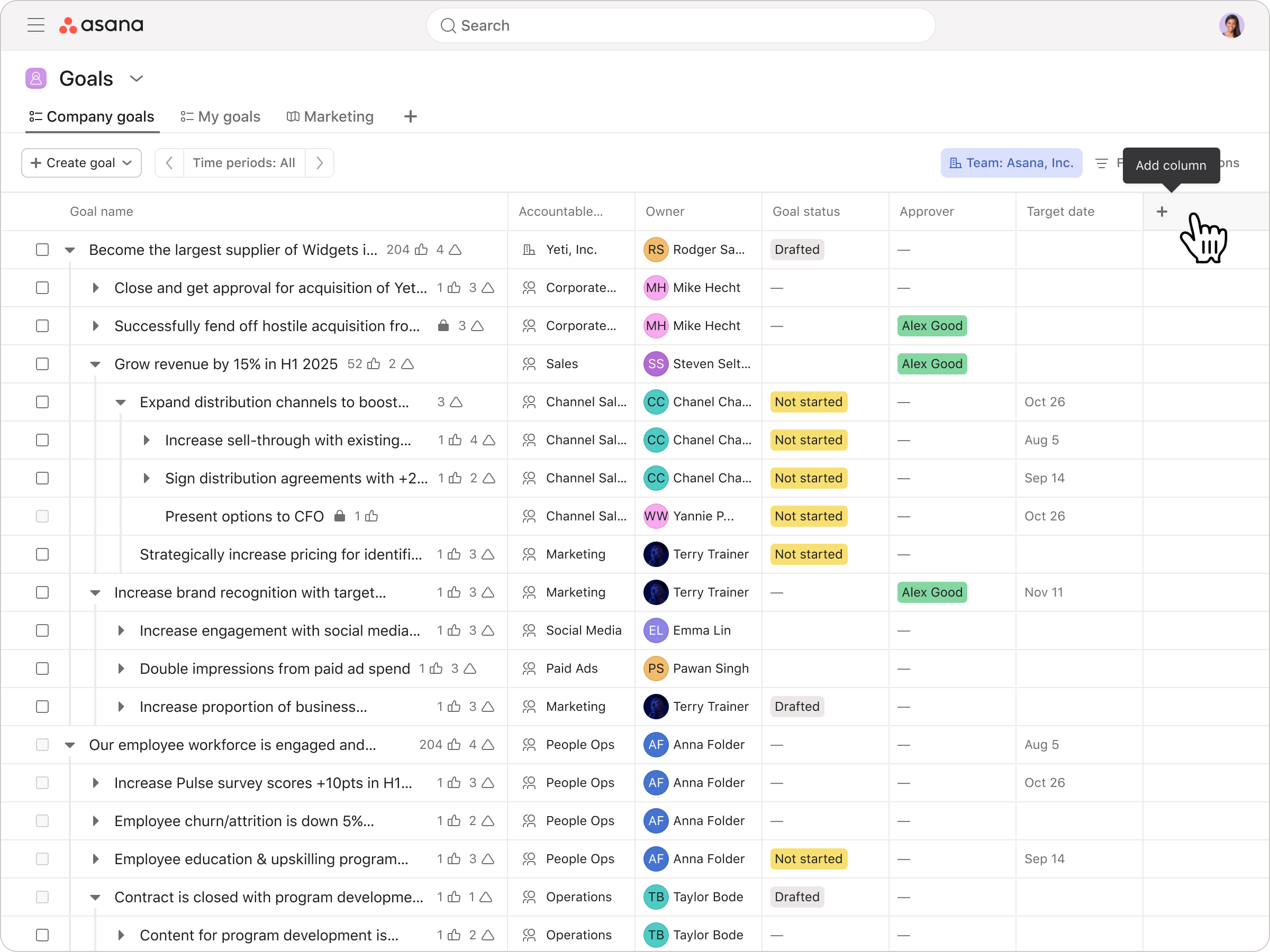Viewport: 1270px width, 952px height.
Task: Select checkbox for Grow revenue by 15% row
Action: point(42,364)
